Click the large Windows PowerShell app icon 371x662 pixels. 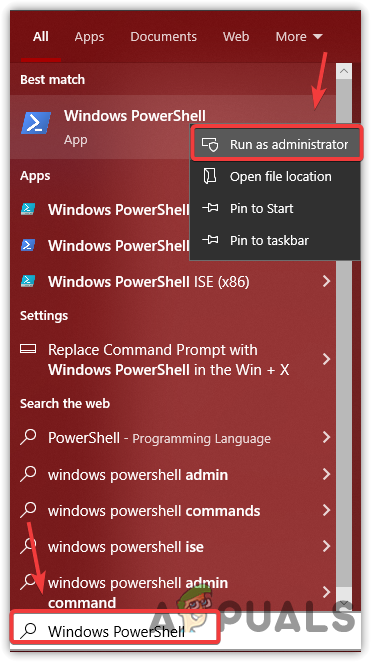coord(36,123)
